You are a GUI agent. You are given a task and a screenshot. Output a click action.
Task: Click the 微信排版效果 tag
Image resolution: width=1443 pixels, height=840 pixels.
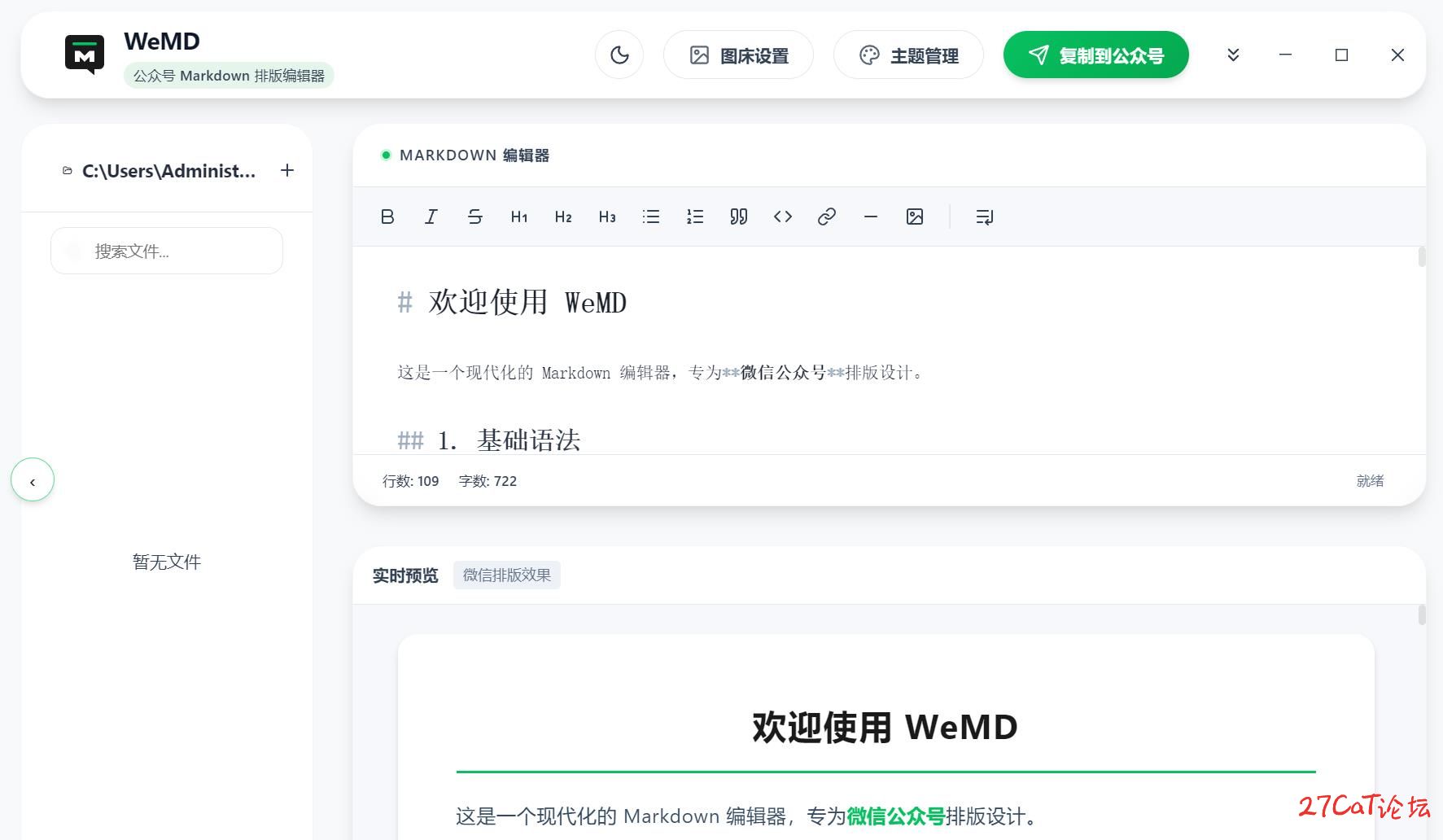[x=507, y=575]
